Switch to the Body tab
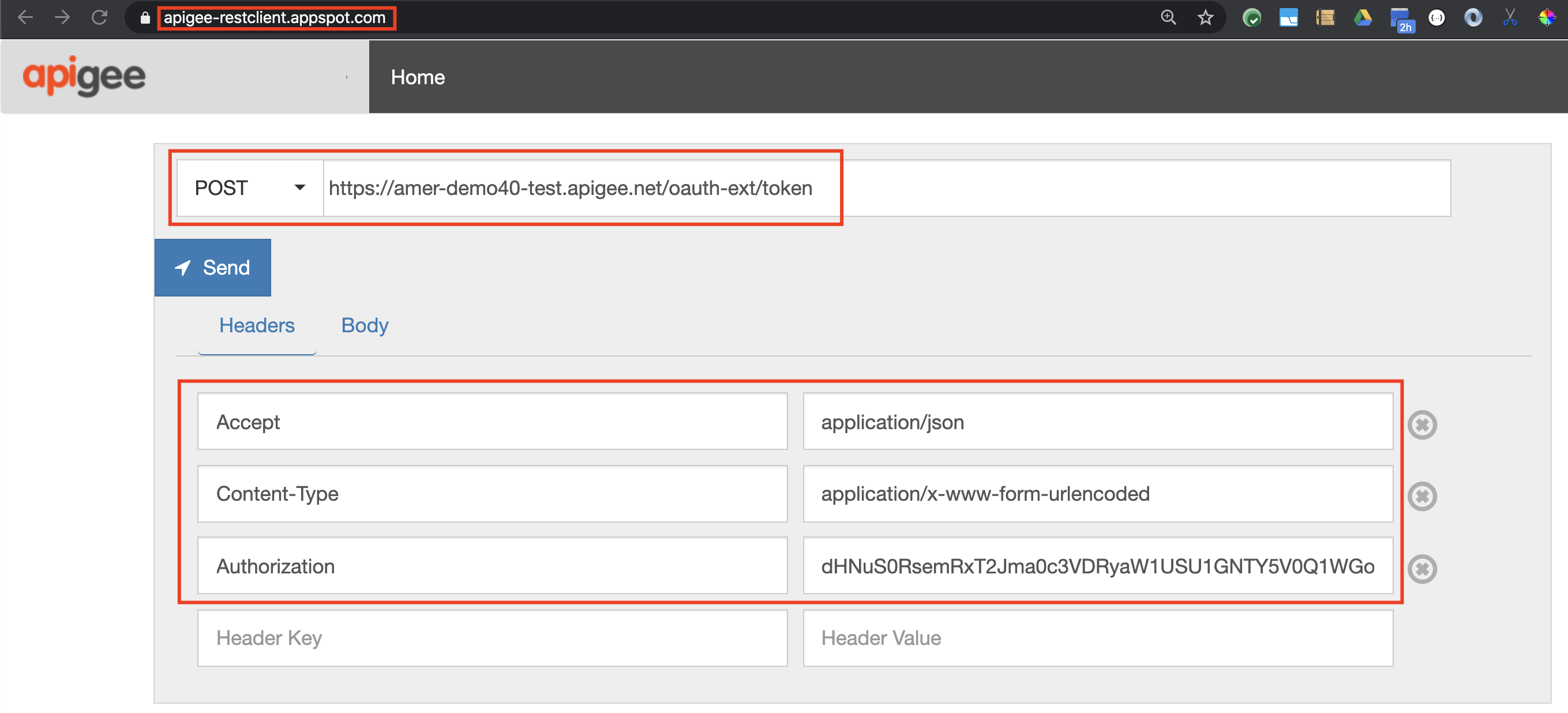The image size is (1568, 713). 365,326
